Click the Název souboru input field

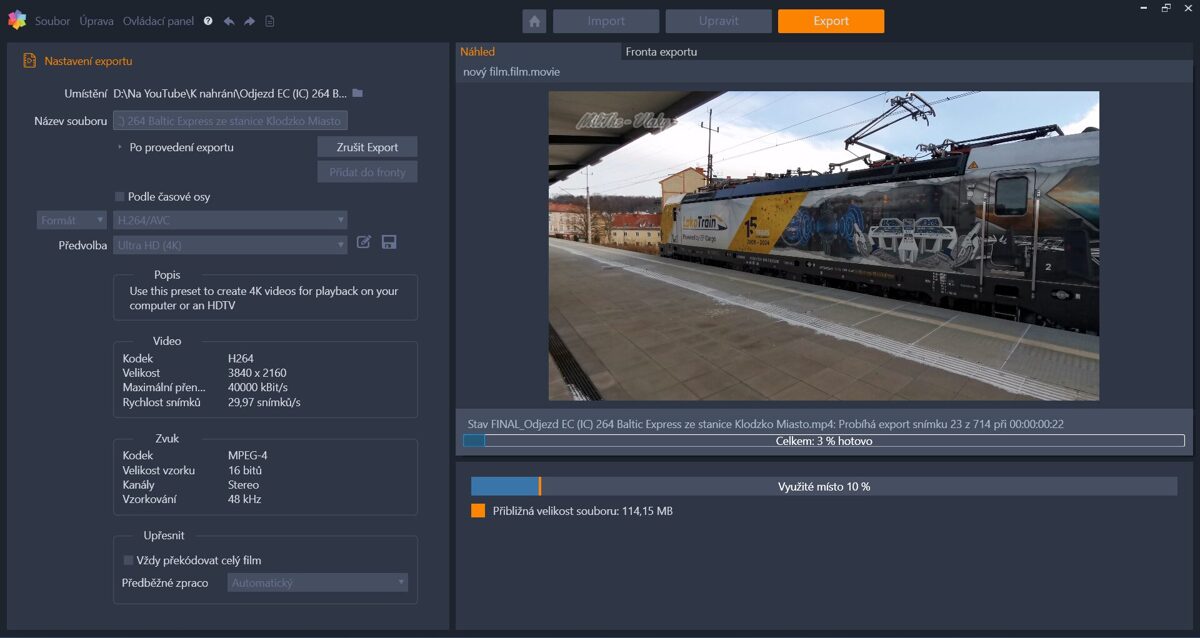pyautogui.click(x=230, y=121)
